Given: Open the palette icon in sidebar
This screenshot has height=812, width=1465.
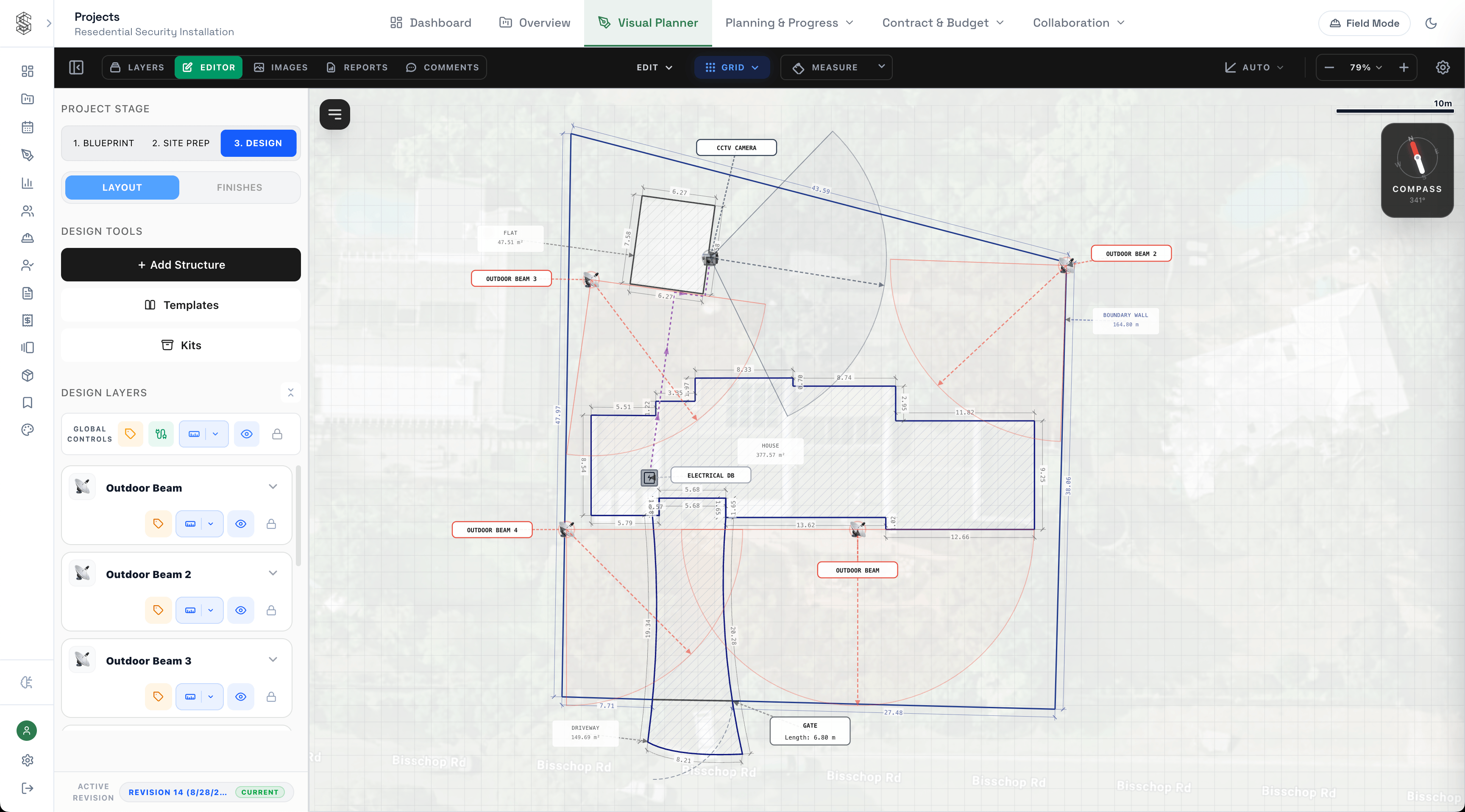Looking at the screenshot, I should 27,430.
